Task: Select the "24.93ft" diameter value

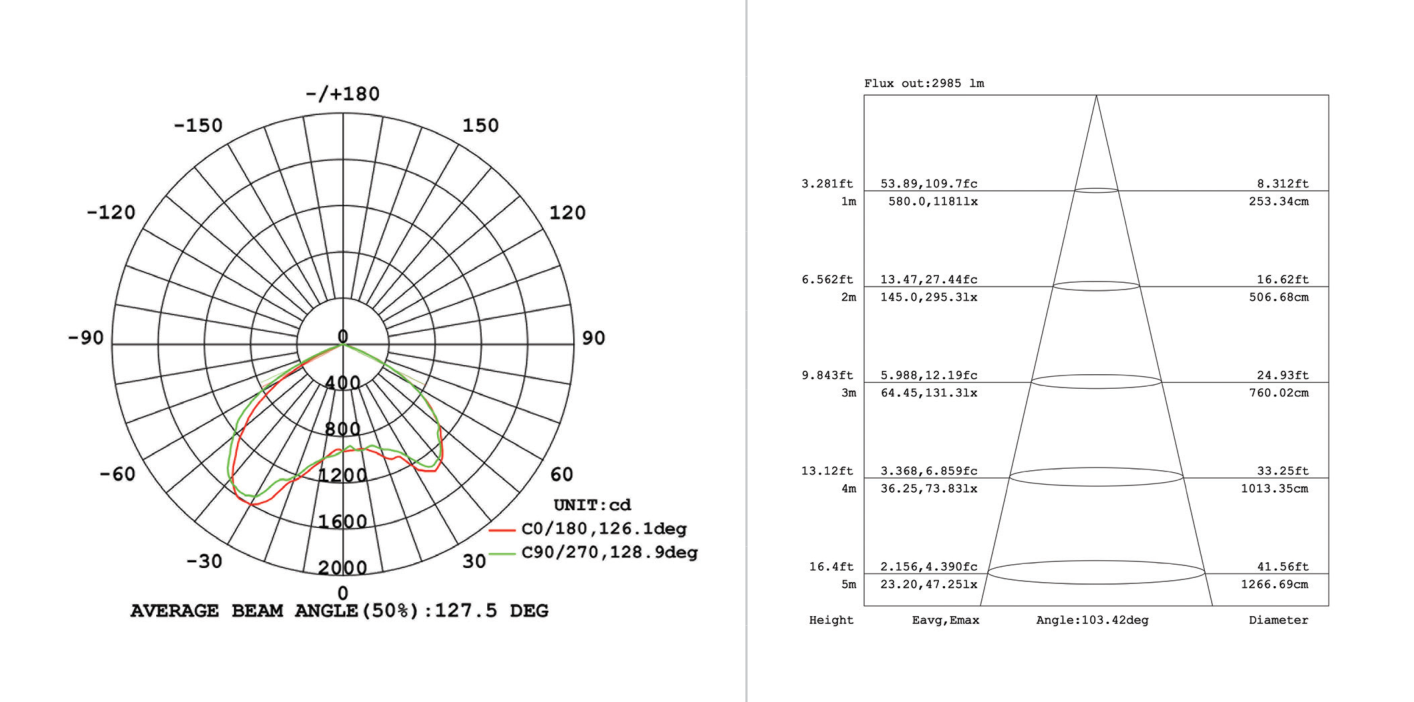Action: coord(1282,376)
